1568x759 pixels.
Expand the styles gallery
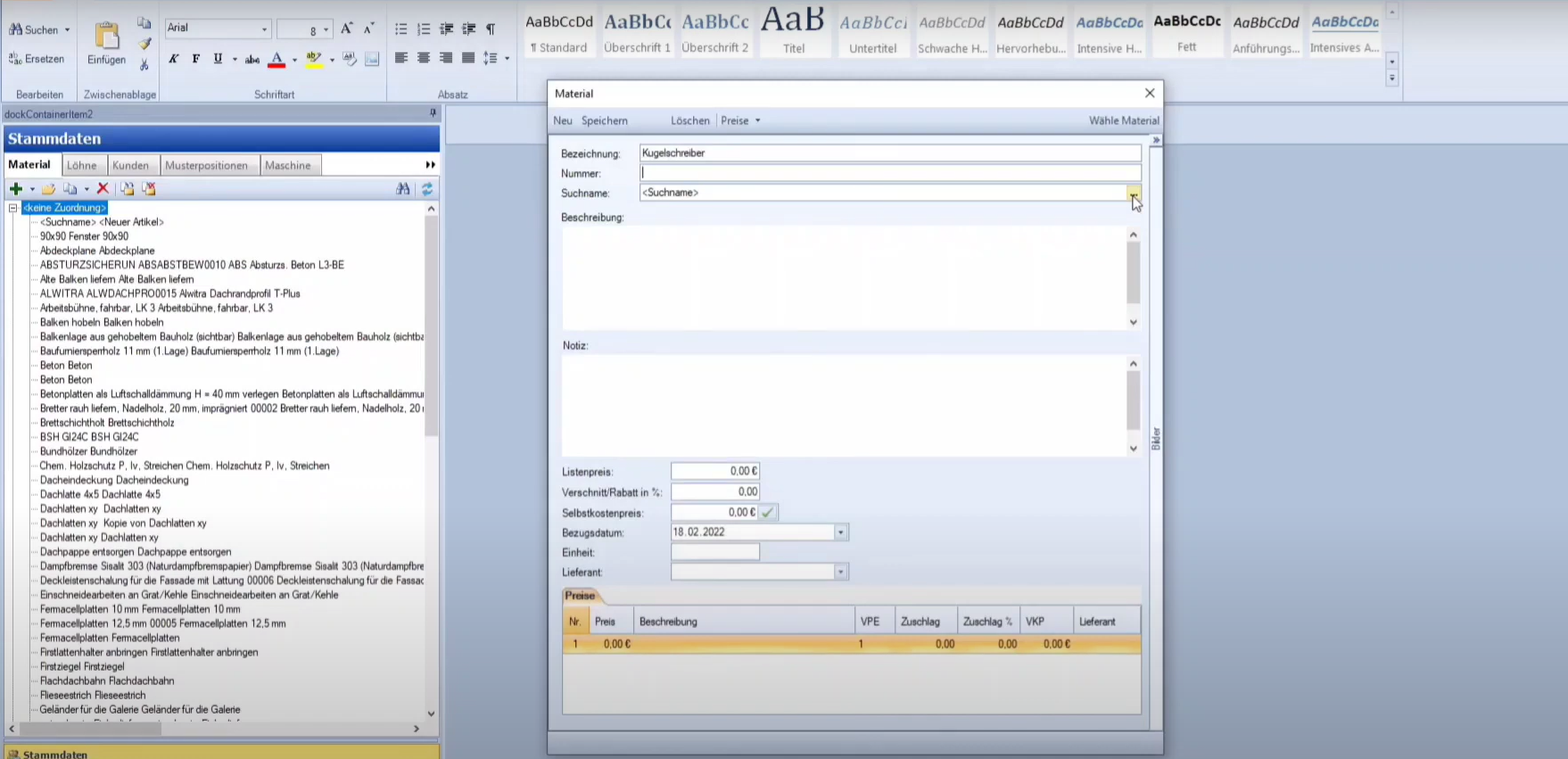[x=1392, y=78]
